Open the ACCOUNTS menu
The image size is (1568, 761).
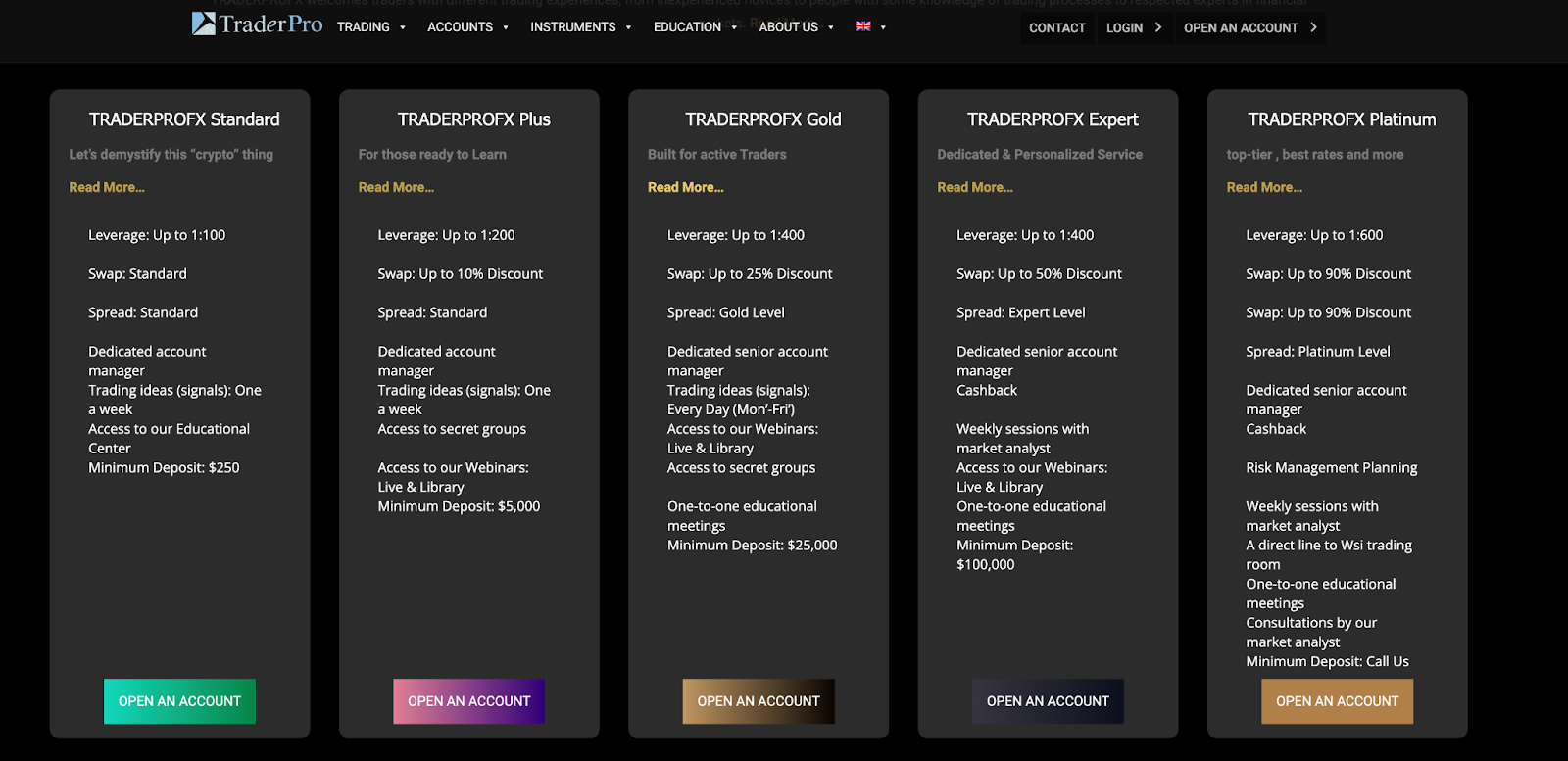(460, 27)
